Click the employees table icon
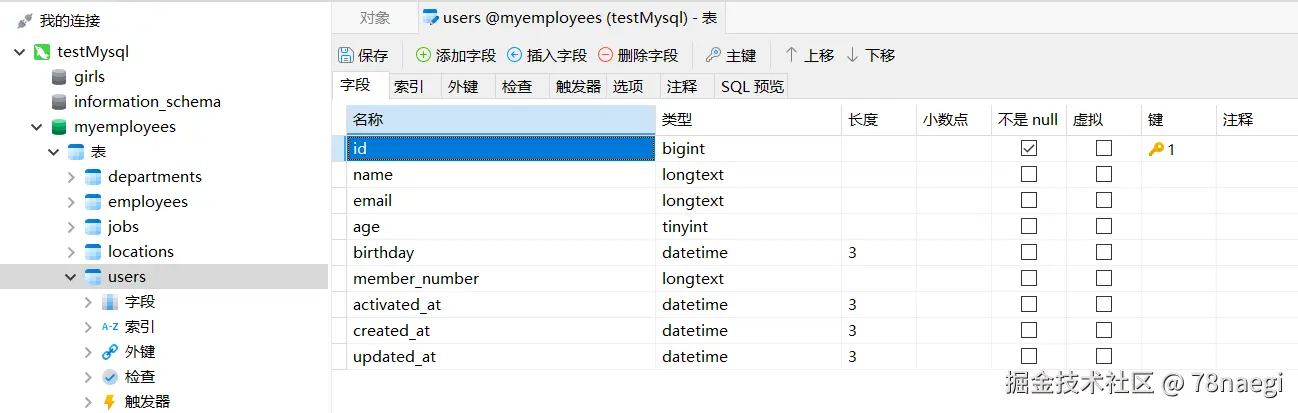 coord(93,202)
